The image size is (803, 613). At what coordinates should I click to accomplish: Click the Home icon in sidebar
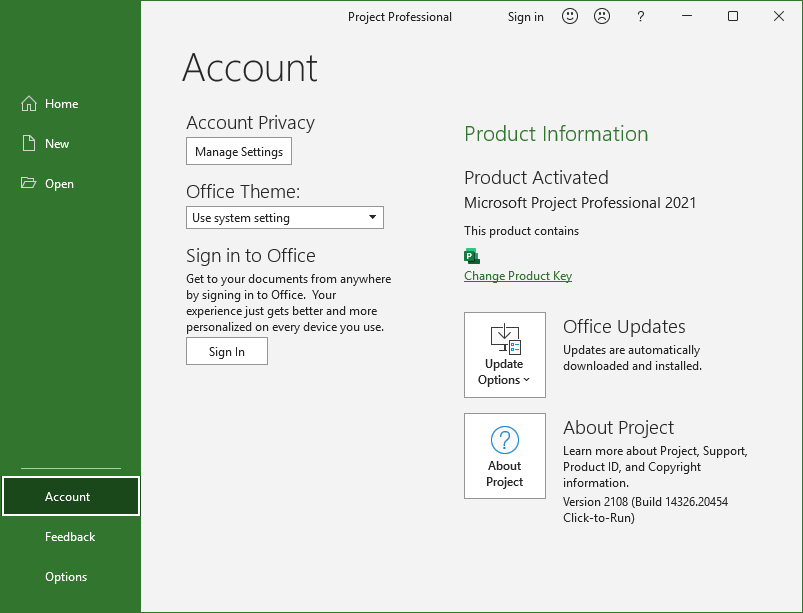(x=29, y=103)
